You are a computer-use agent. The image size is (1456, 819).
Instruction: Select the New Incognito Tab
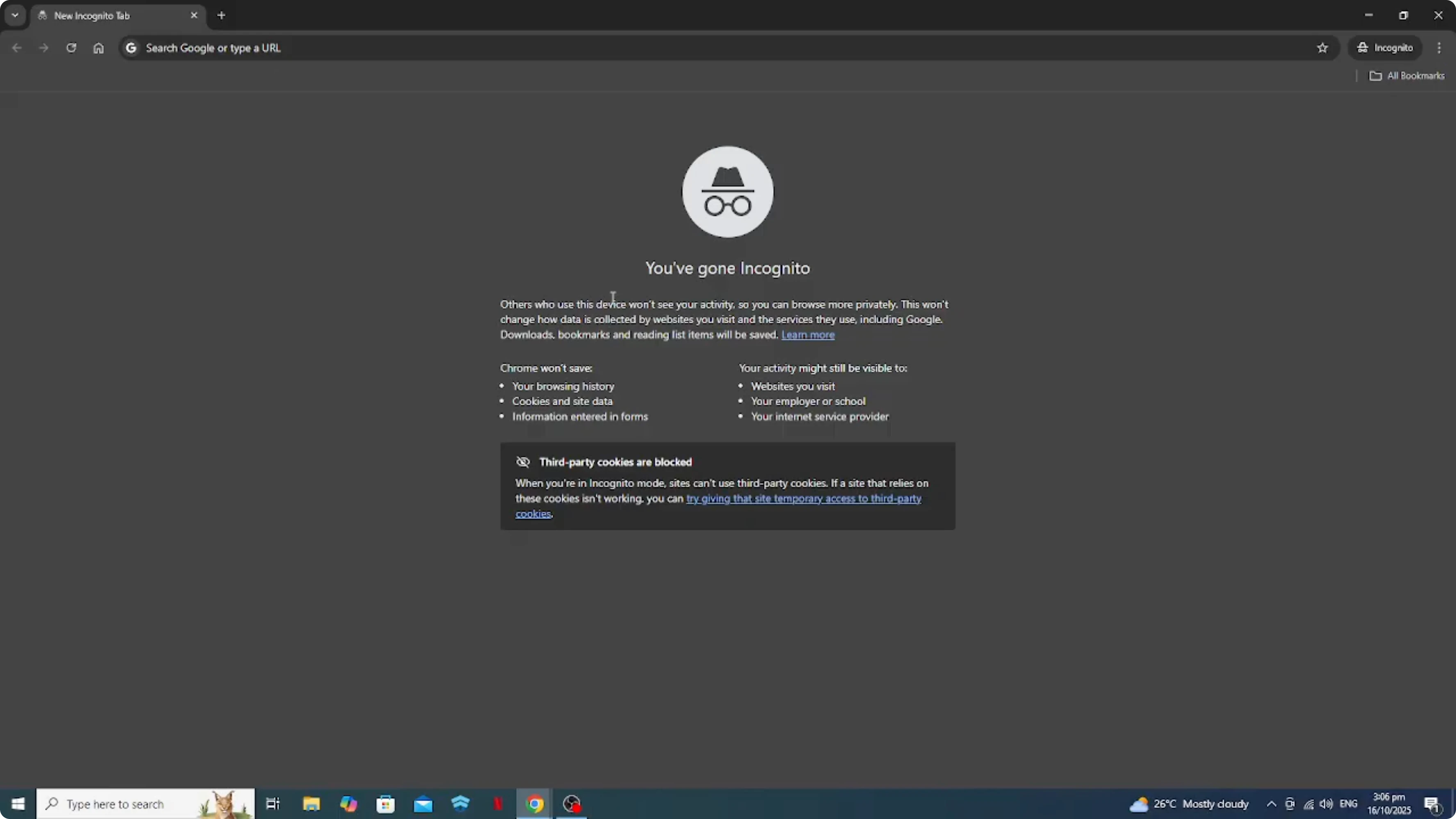coord(118,16)
